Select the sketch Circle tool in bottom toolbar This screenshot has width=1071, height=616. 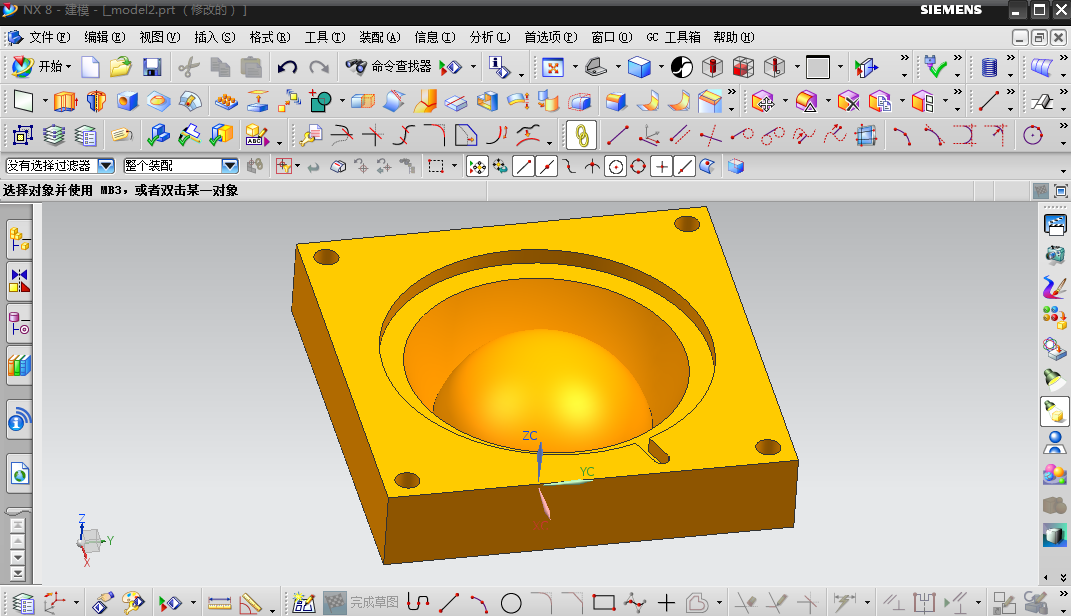511,603
